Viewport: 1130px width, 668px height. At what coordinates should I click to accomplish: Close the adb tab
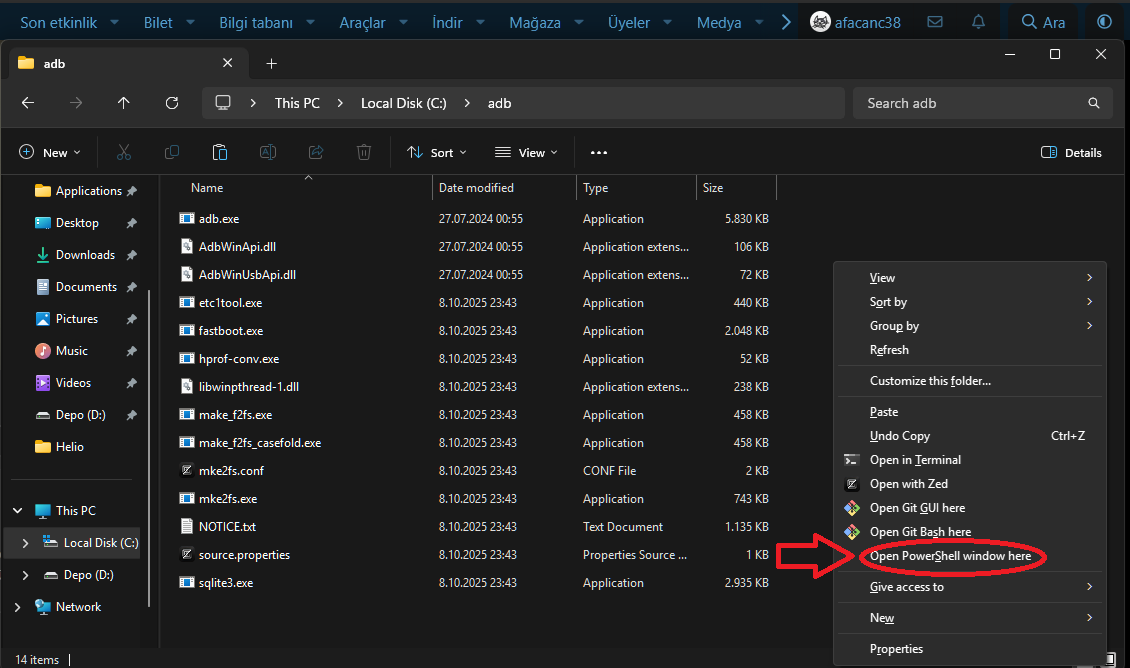[228, 63]
